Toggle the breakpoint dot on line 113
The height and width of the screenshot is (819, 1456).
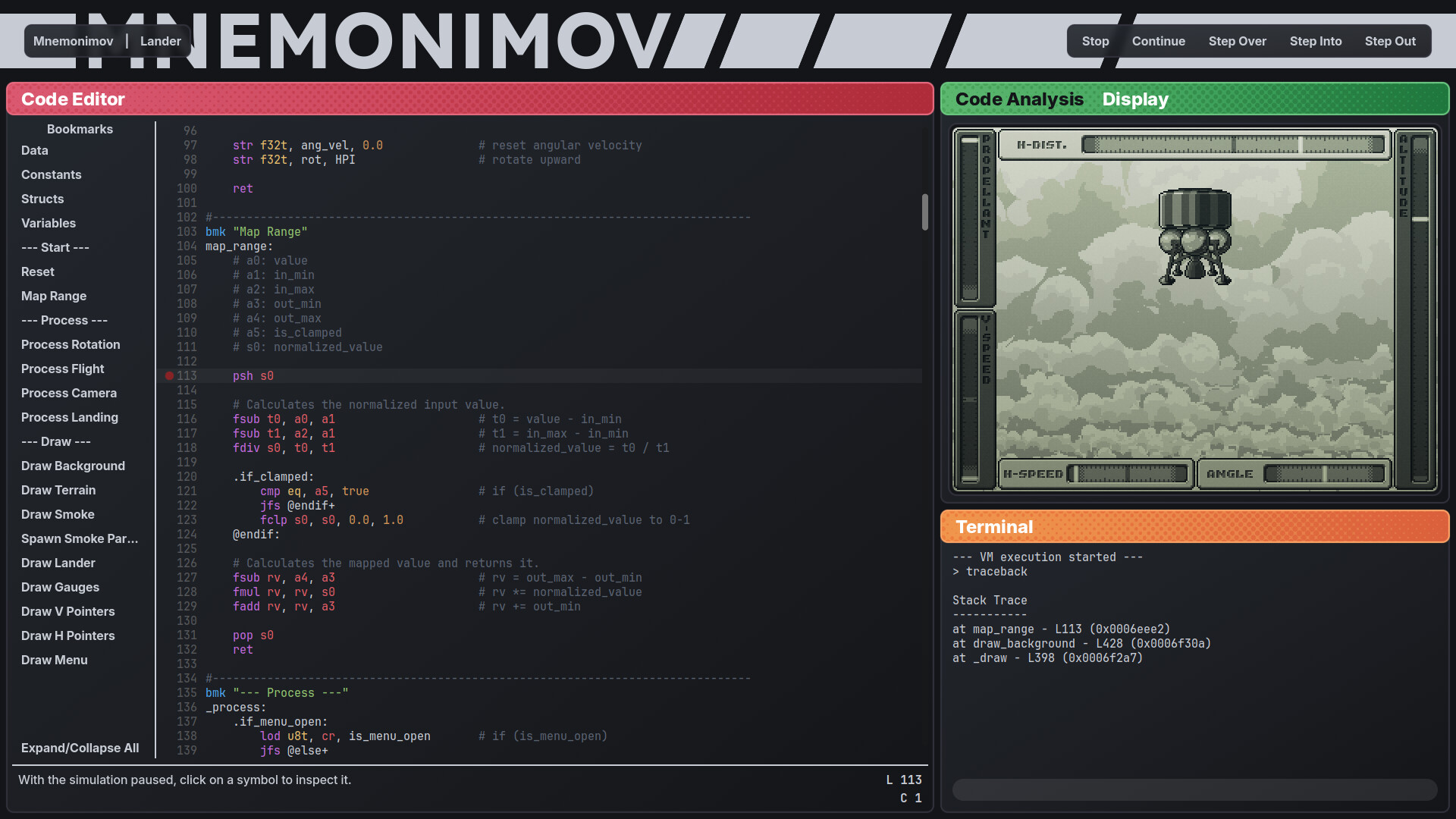point(170,376)
